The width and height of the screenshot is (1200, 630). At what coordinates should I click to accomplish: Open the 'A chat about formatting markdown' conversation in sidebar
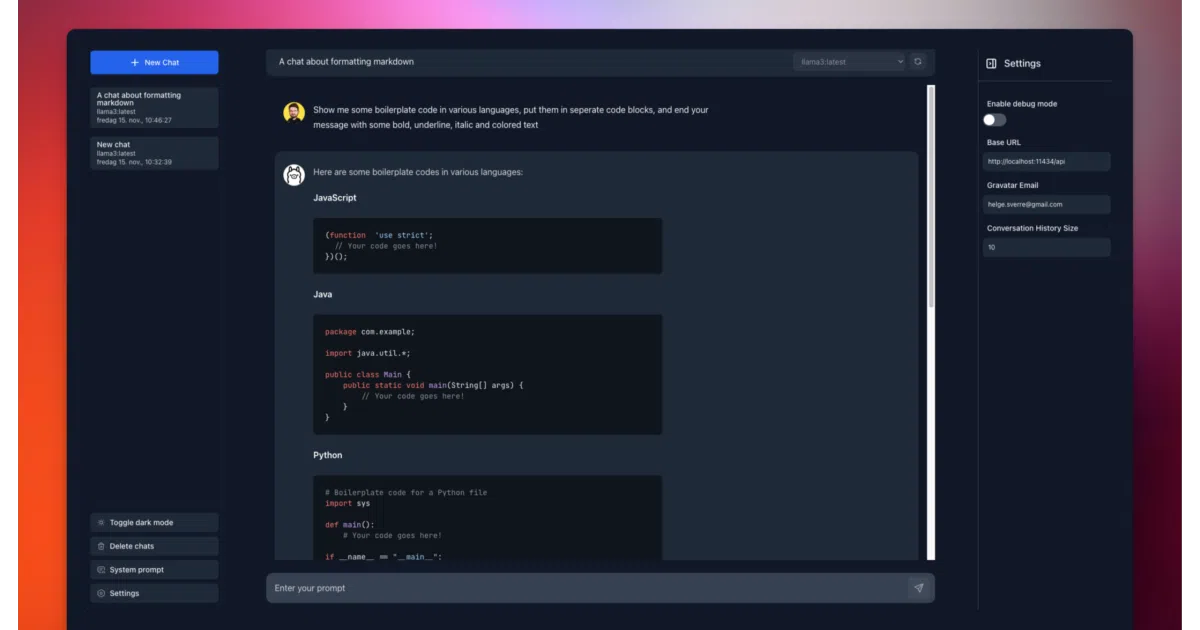pyautogui.click(x=154, y=107)
